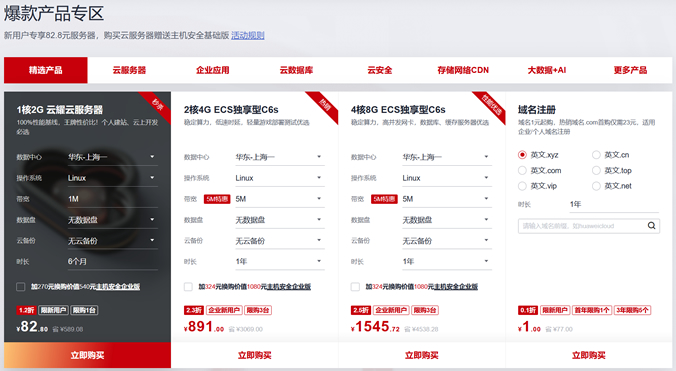Screen dimensions: 676x371
Task: Open bandwidth 5M dropdown in 2核4G card
Action: pyautogui.click(x=280, y=199)
